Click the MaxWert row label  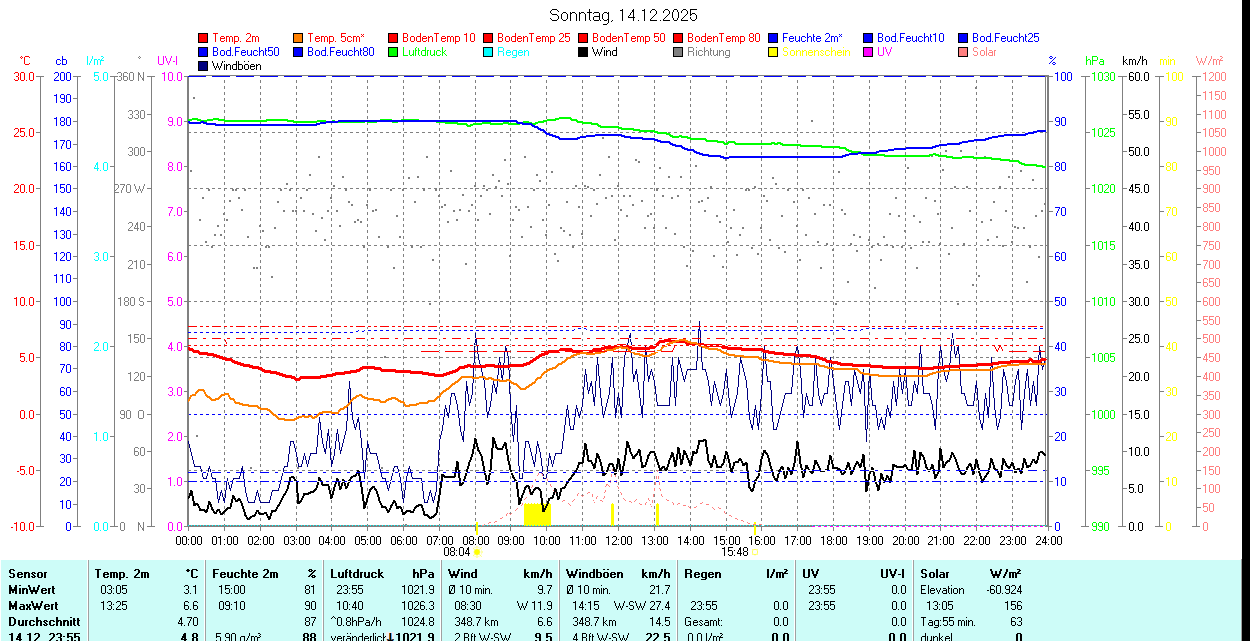click(x=32, y=606)
